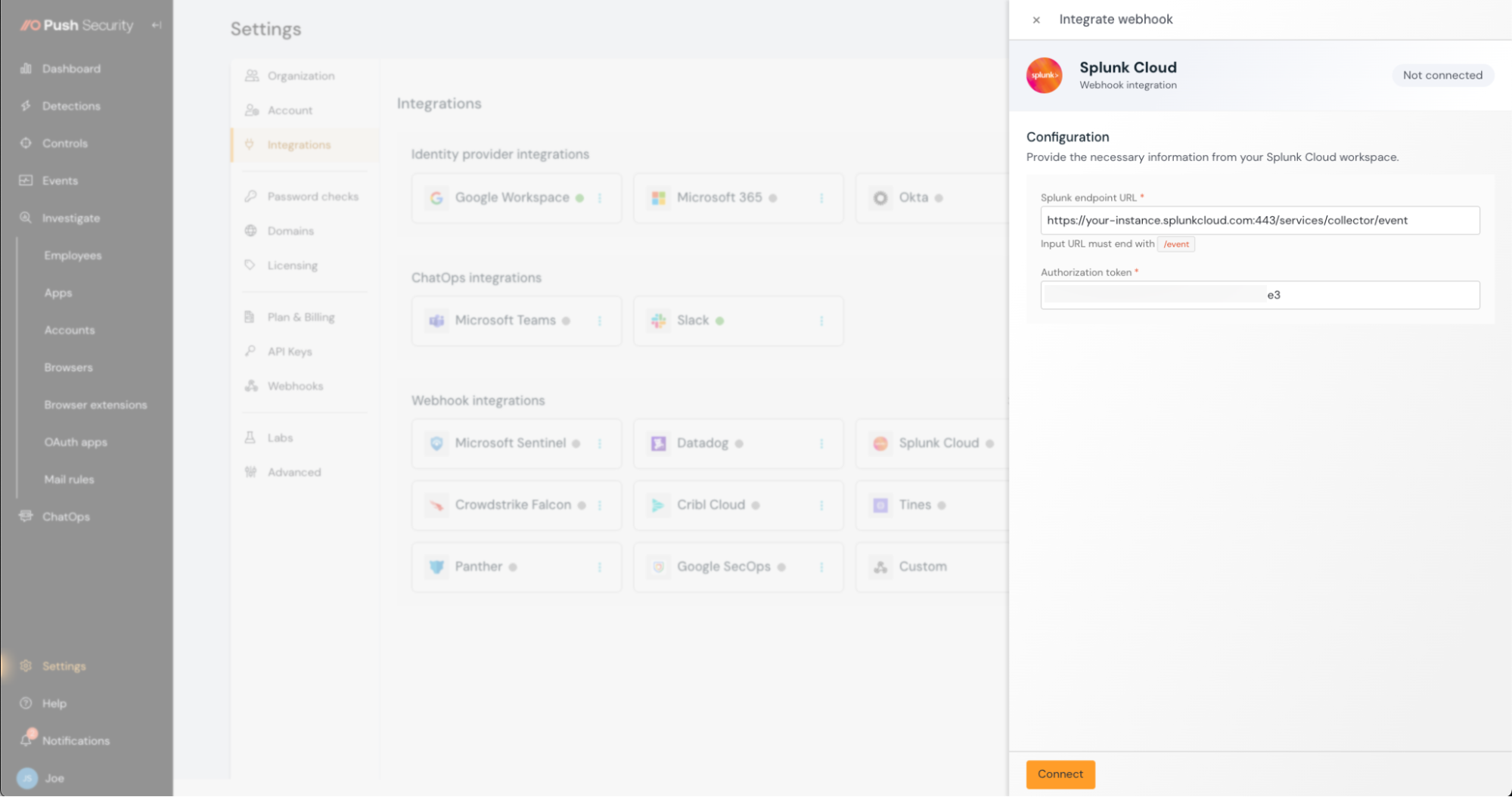
Task: Click the Settings gear icon
Action: pos(26,666)
